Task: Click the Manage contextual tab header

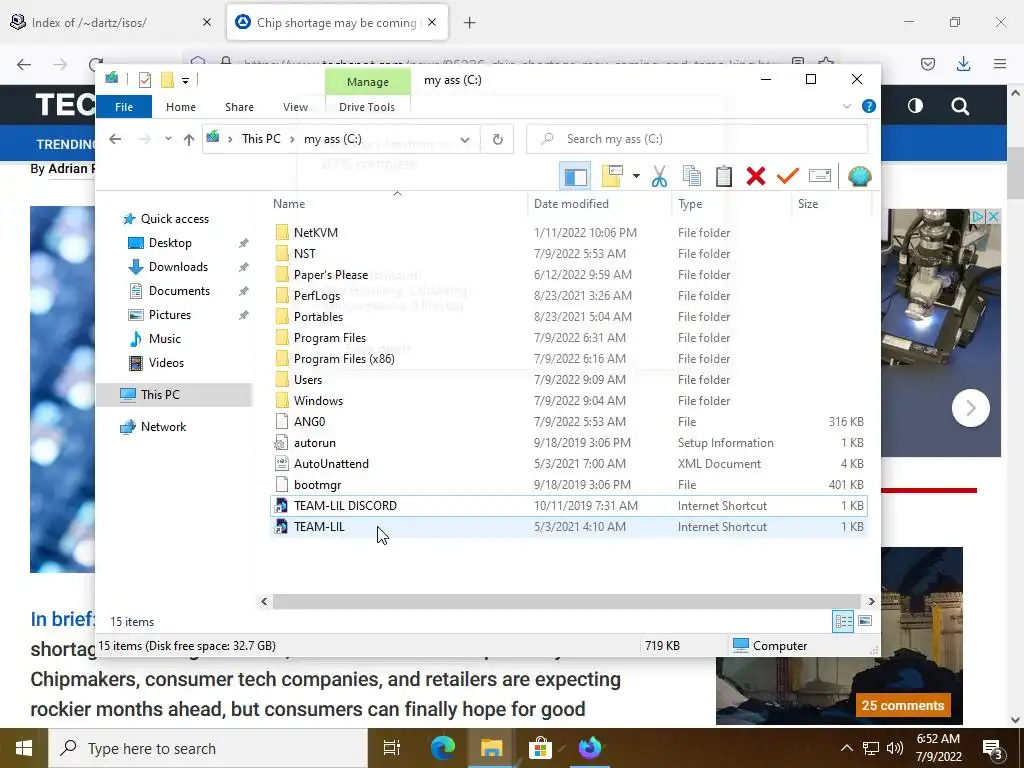Action: [x=368, y=82]
